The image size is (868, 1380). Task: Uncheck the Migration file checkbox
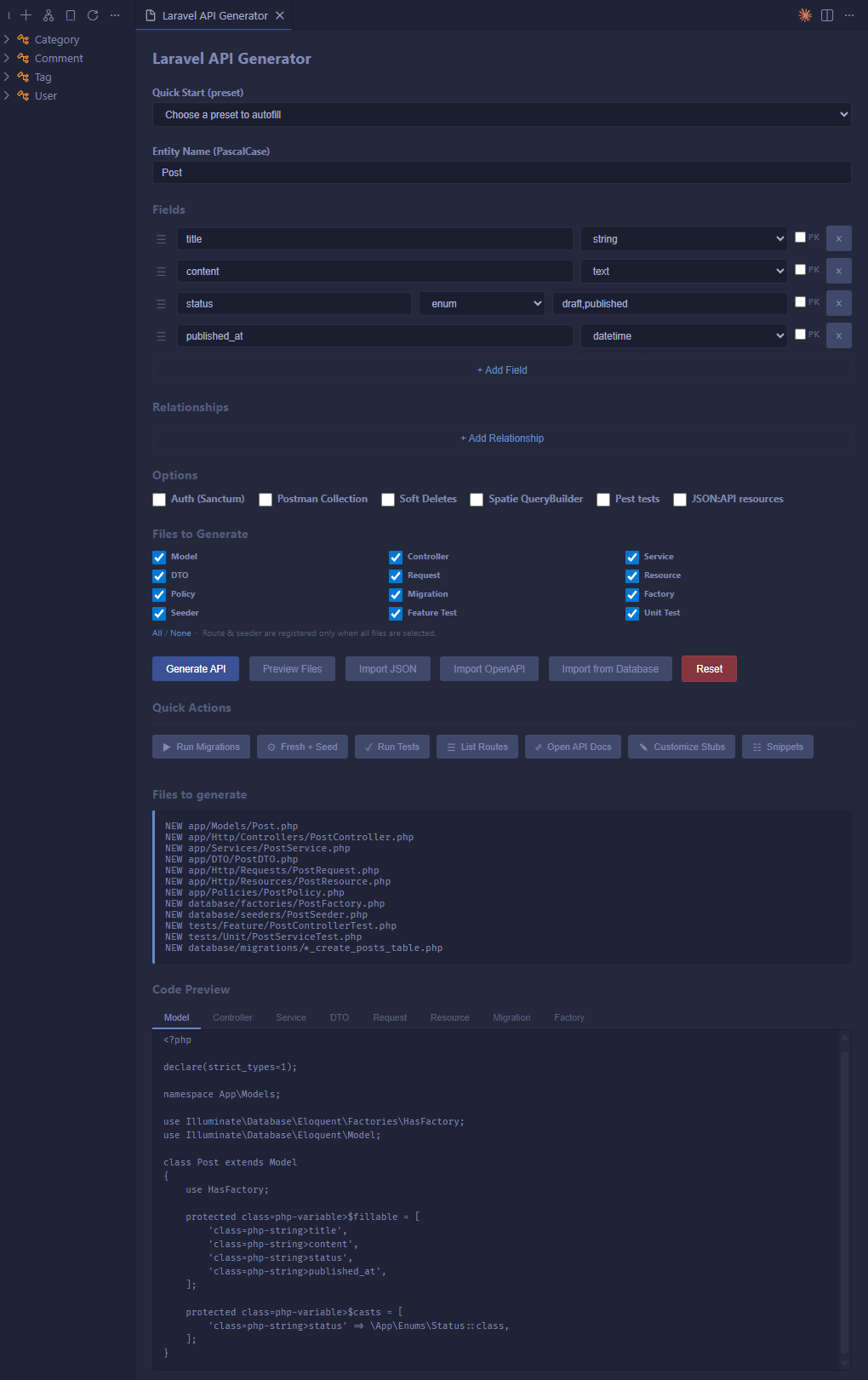(x=396, y=595)
